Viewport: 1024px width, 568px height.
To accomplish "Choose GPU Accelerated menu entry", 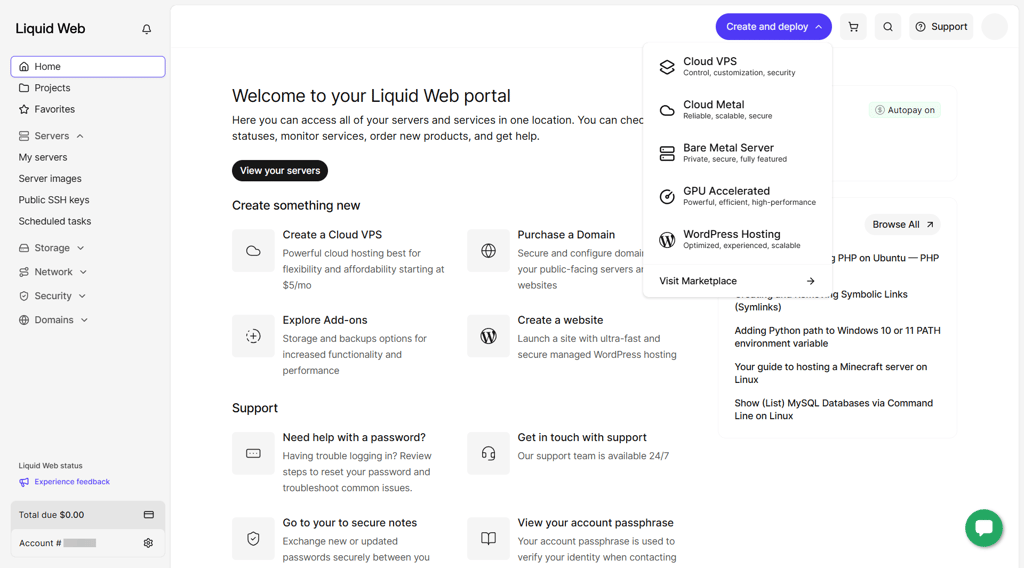I will tap(737, 196).
